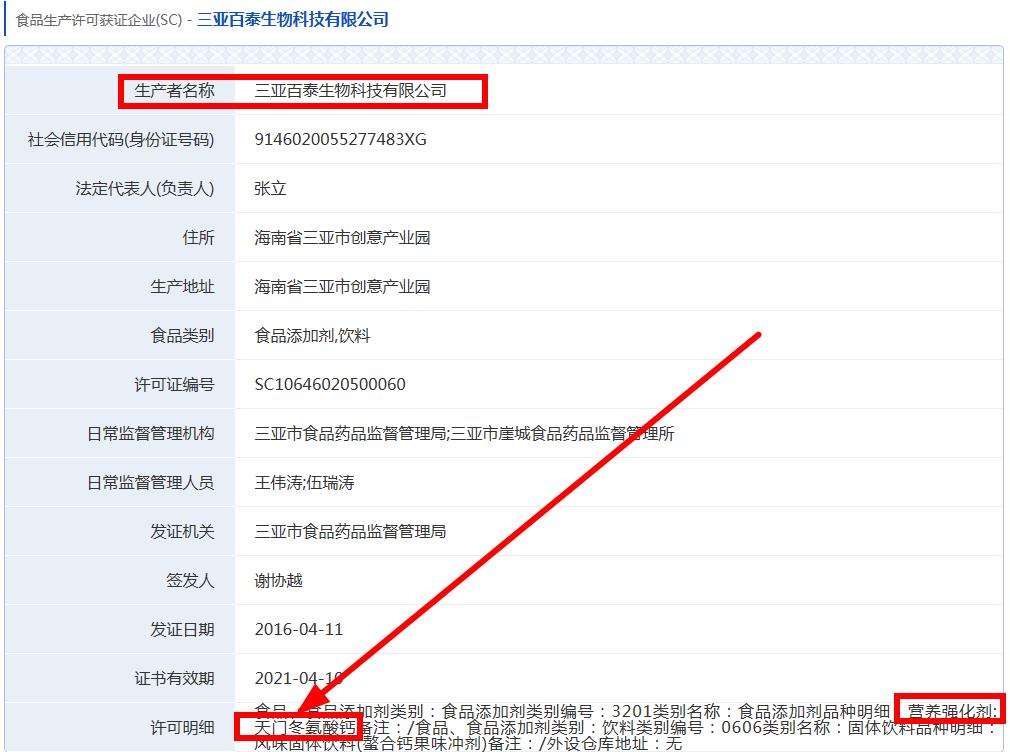This screenshot has width=1010, height=752.
Task: Open the 三亚百泰生物科技有限公司 title link
Action: (292, 20)
